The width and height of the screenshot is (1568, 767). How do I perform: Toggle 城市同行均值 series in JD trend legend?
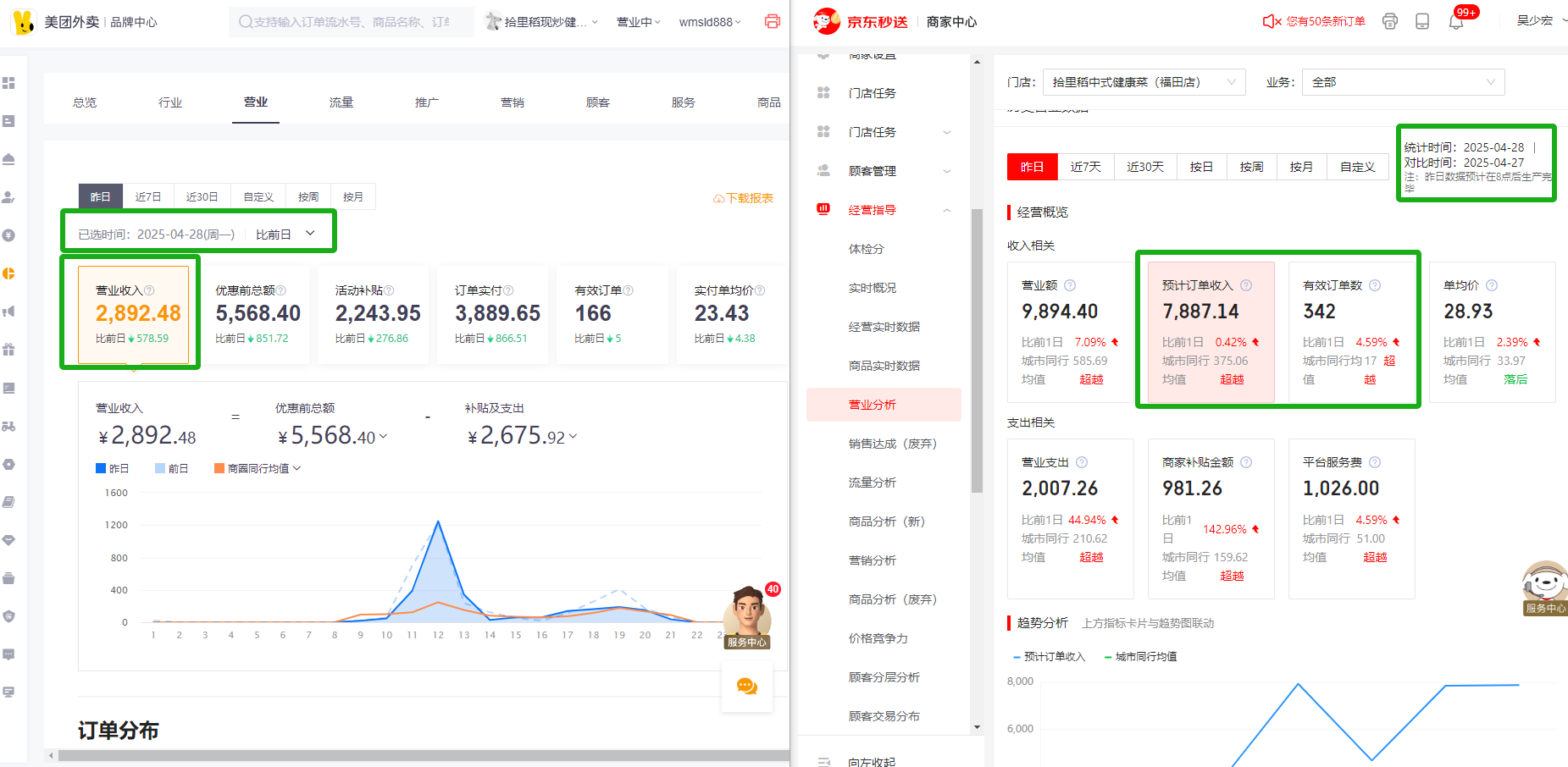(1140, 656)
